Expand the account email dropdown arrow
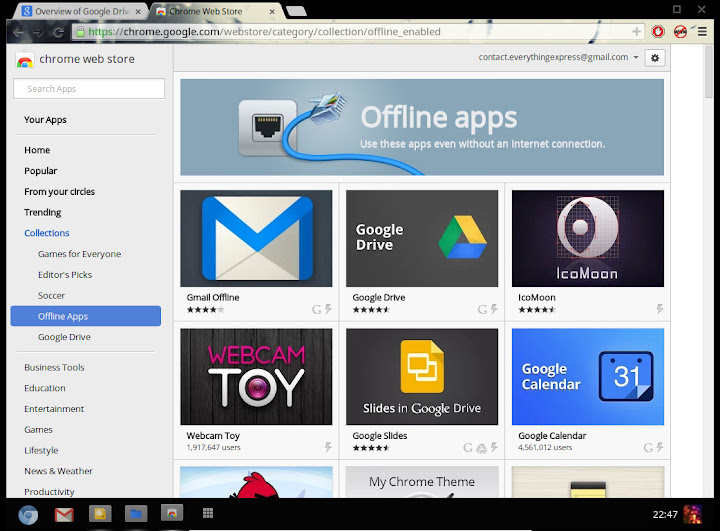 [x=636, y=57]
